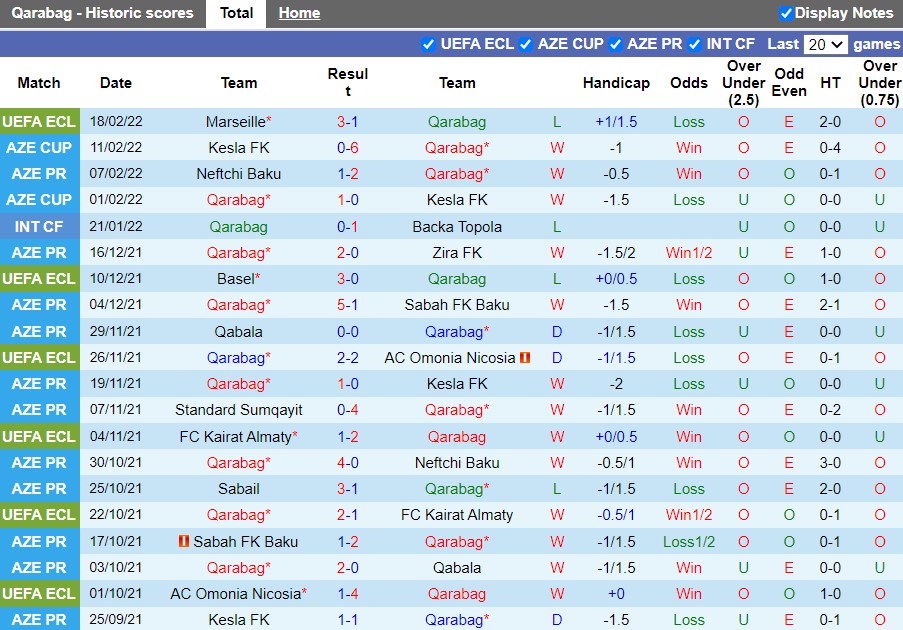Click Backa Topola team name
Image resolution: width=903 pixels, height=630 pixels.
tap(457, 227)
